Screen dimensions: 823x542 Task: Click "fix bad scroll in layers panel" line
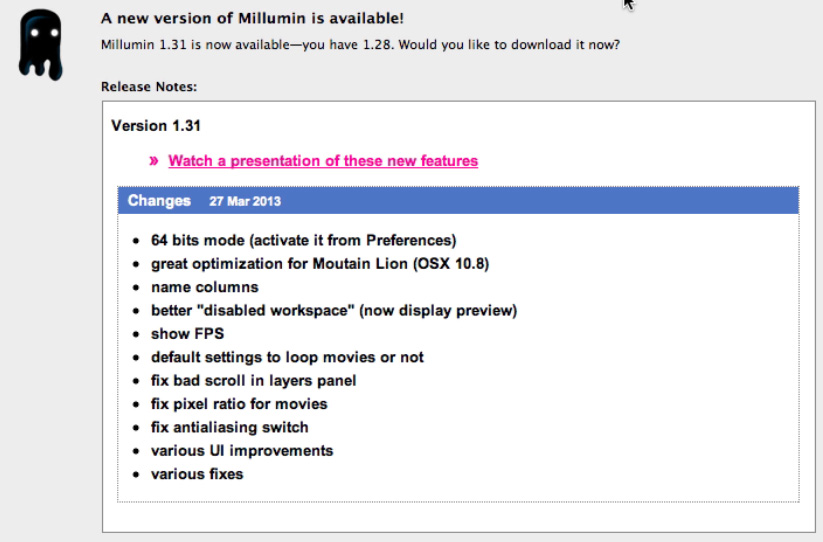point(253,380)
